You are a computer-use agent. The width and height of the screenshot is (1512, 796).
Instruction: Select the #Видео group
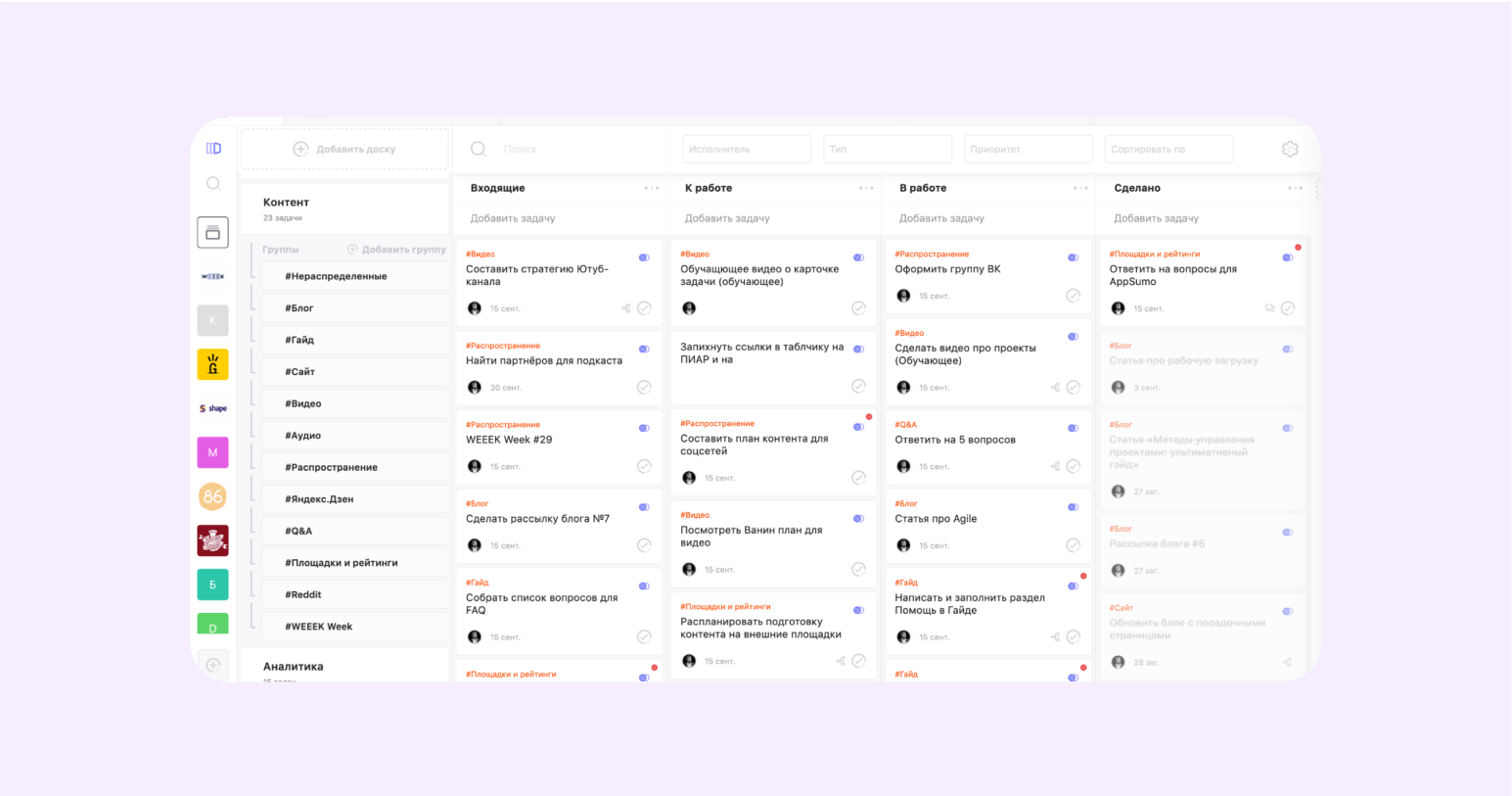(x=355, y=403)
